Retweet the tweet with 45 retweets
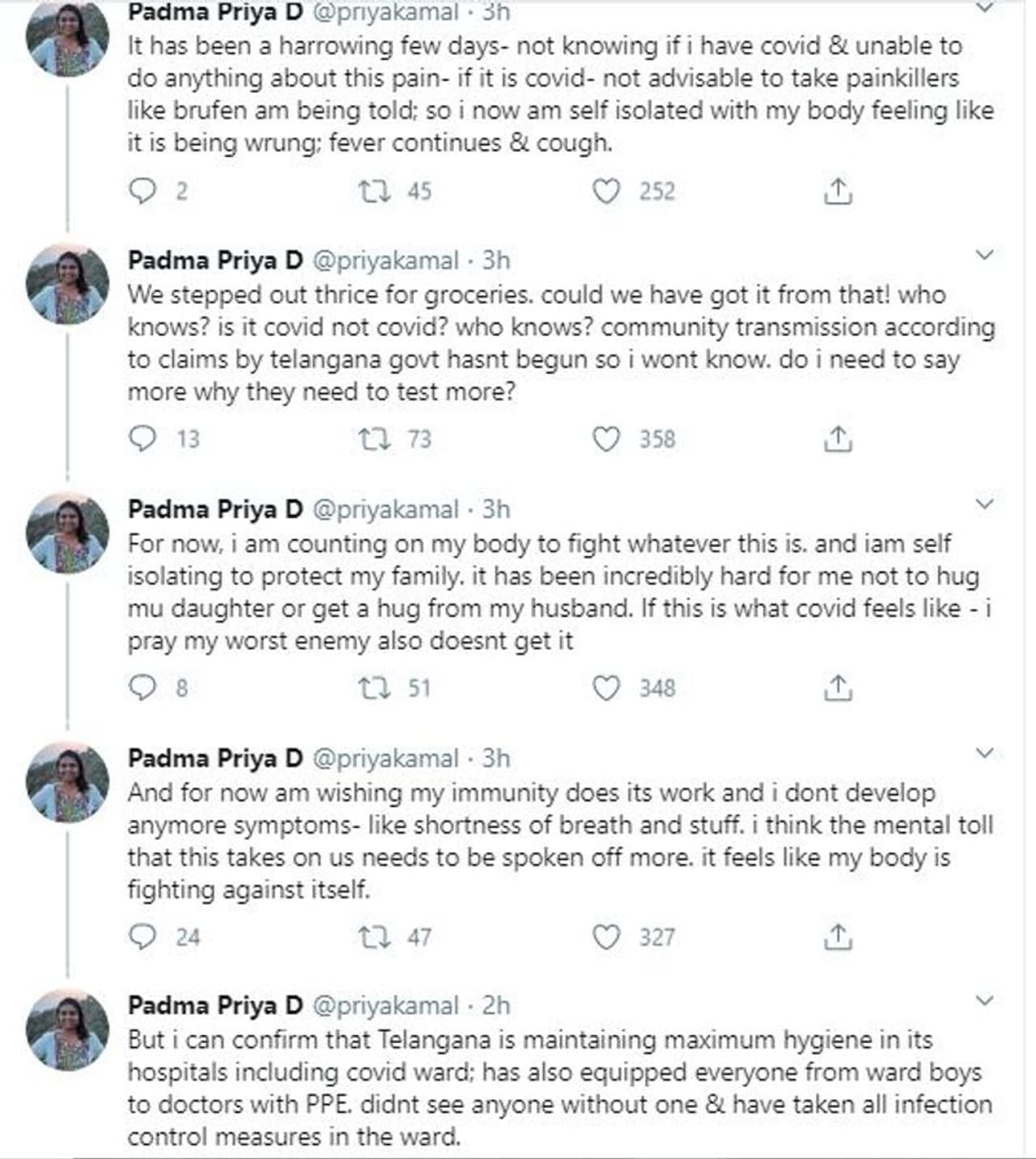 375,191
